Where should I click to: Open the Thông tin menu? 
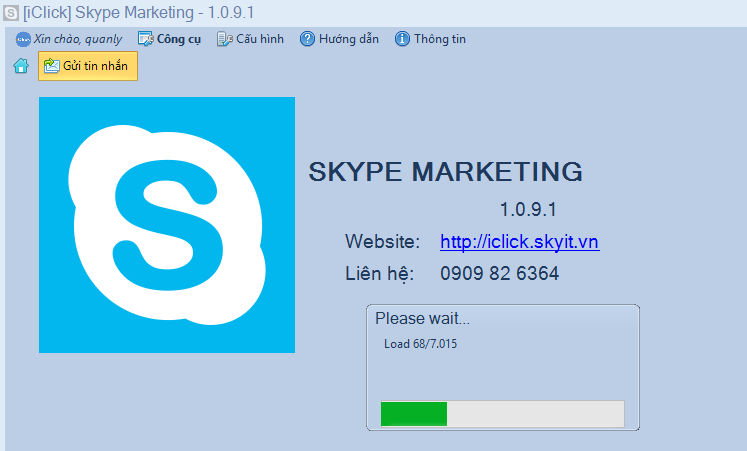(430, 39)
